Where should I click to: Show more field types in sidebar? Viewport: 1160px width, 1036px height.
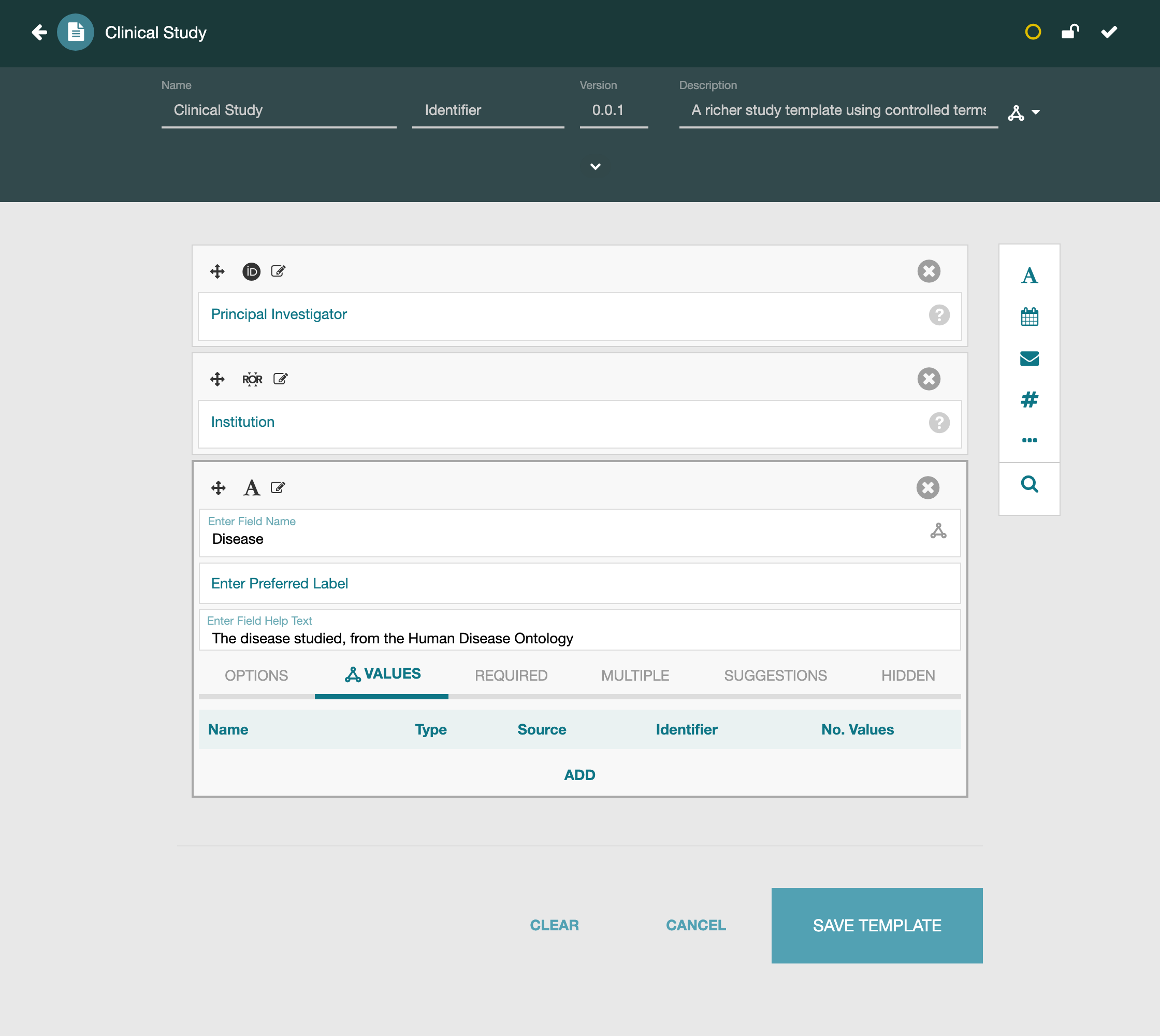1029,440
